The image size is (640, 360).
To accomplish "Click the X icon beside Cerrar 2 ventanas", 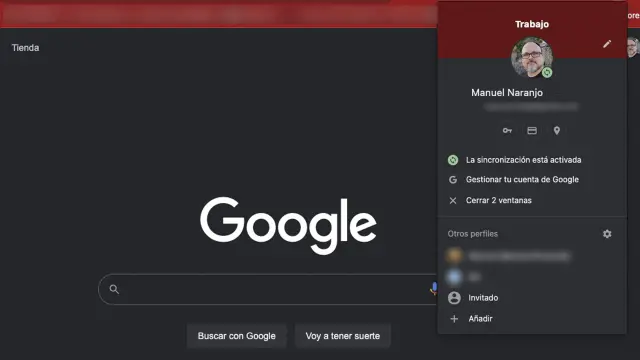I will [x=453, y=200].
